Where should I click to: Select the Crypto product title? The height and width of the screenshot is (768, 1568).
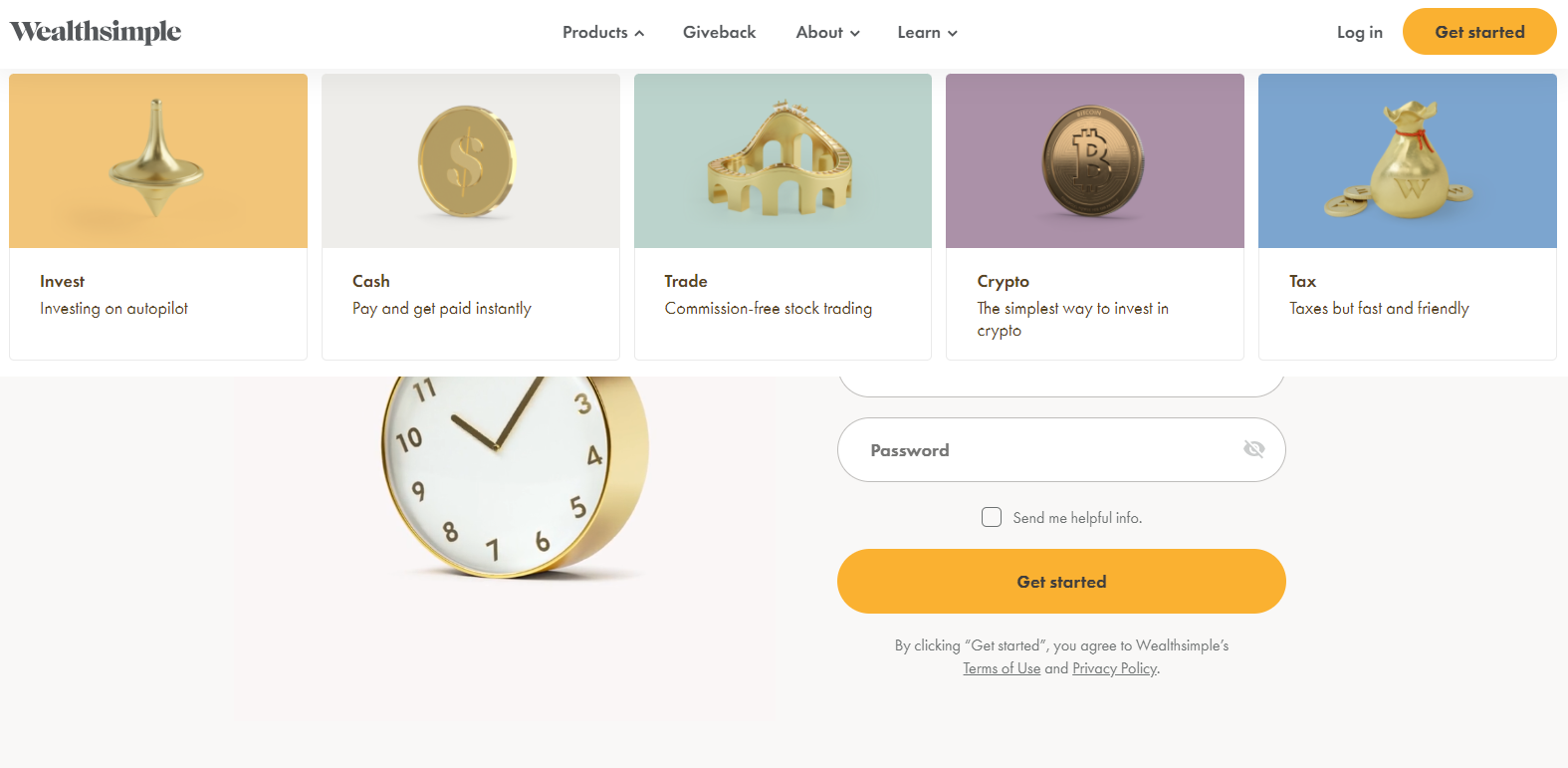coord(1003,281)
